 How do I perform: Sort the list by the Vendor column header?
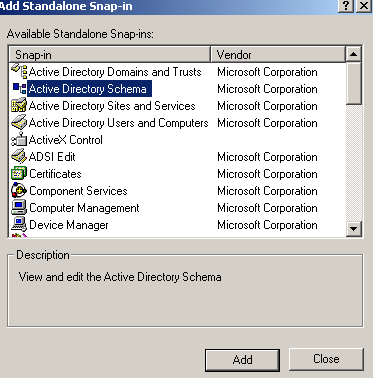click(x=278, y=54)
